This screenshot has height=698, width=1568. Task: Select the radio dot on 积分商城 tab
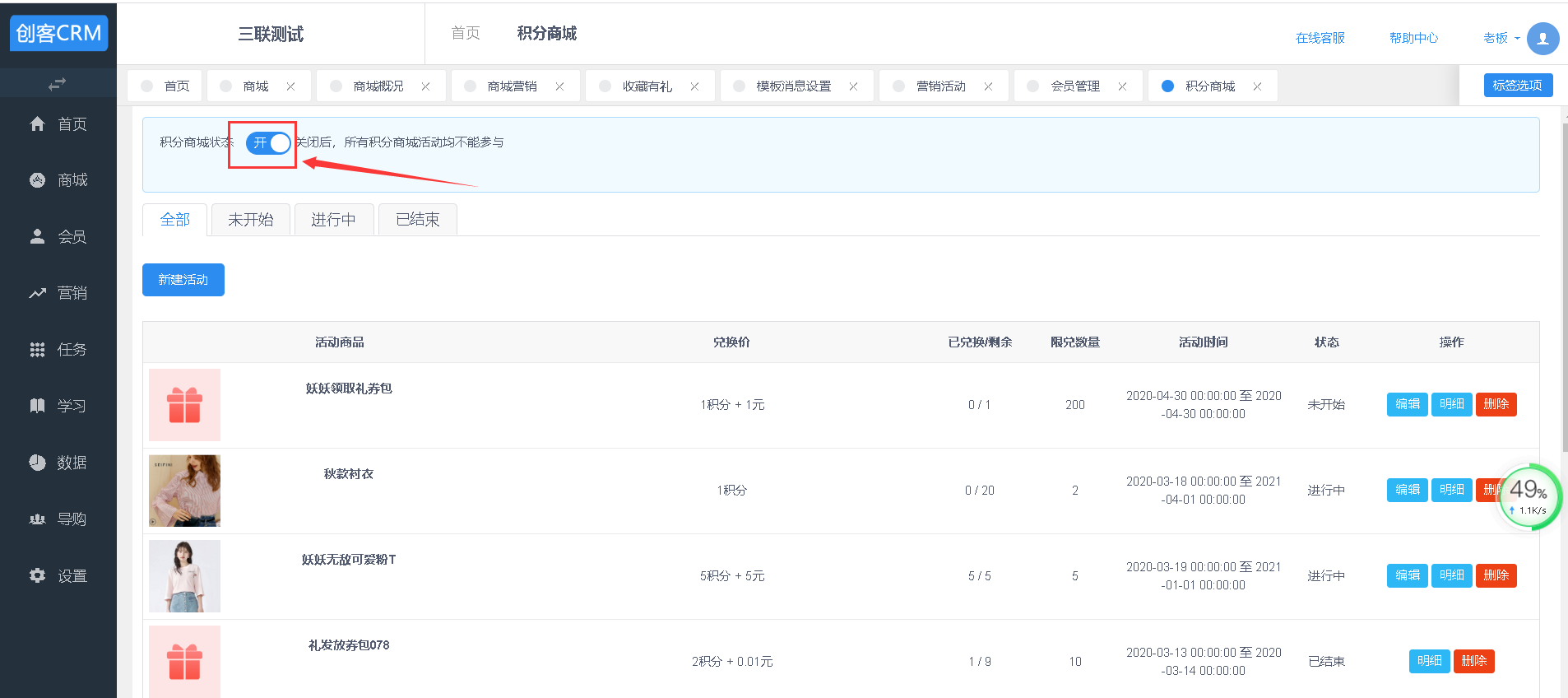1167,86
